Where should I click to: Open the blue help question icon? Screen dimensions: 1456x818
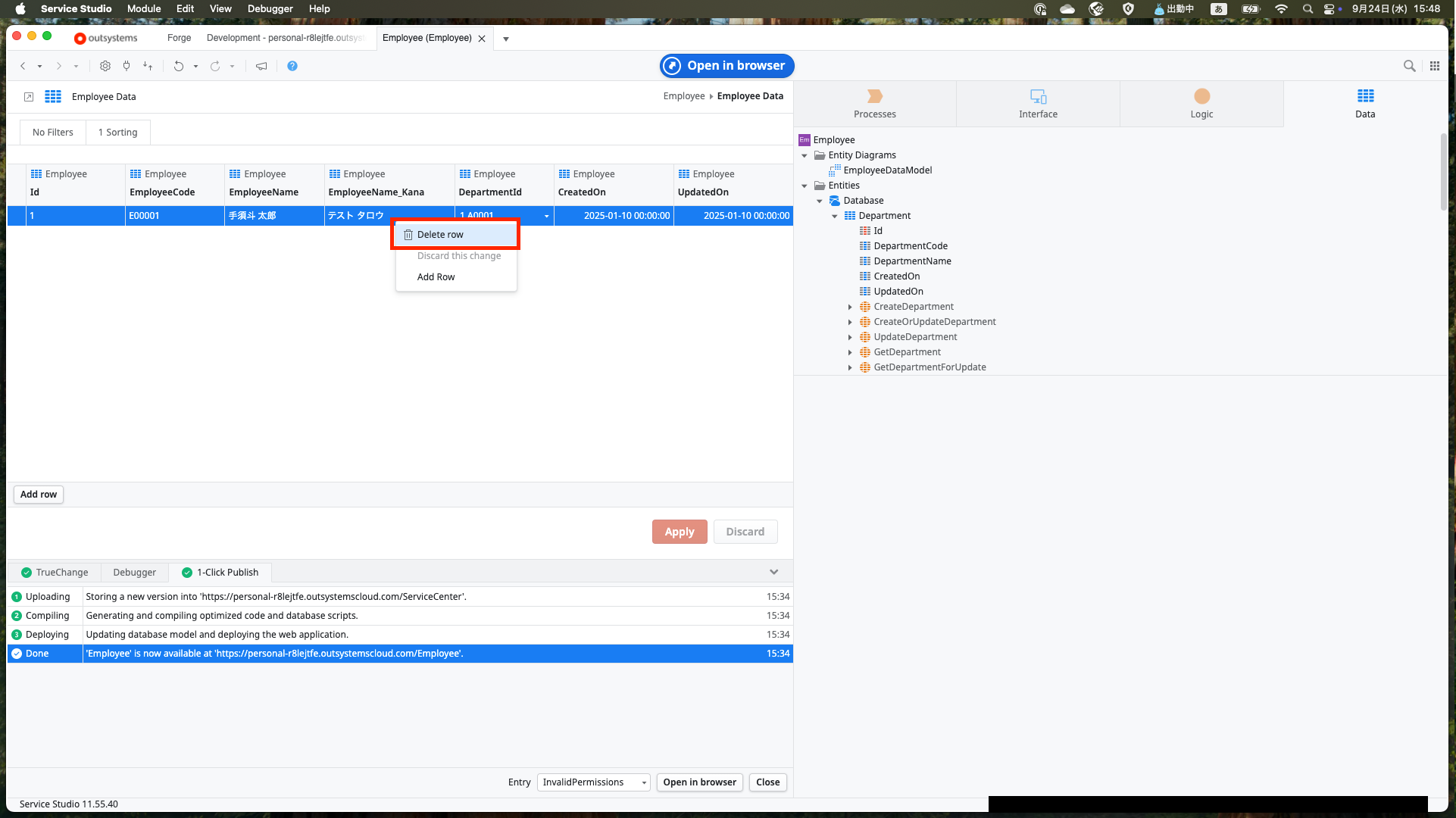(x=292, y=66)
